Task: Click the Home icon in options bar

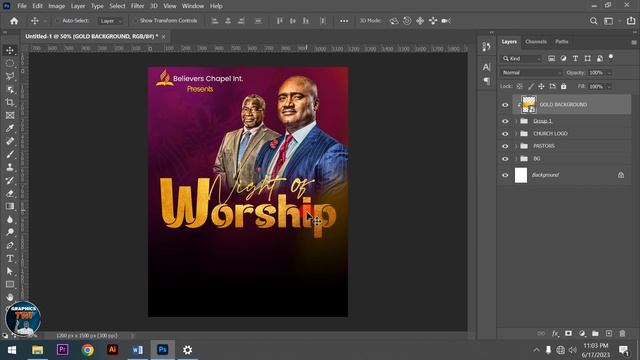Action: 14,21
